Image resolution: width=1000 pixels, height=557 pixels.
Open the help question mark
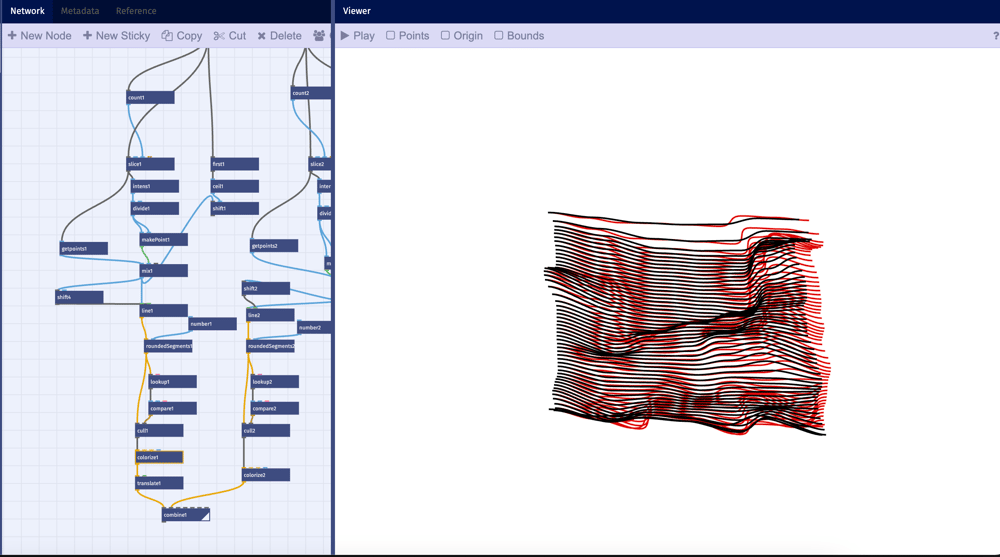[996, 36]
